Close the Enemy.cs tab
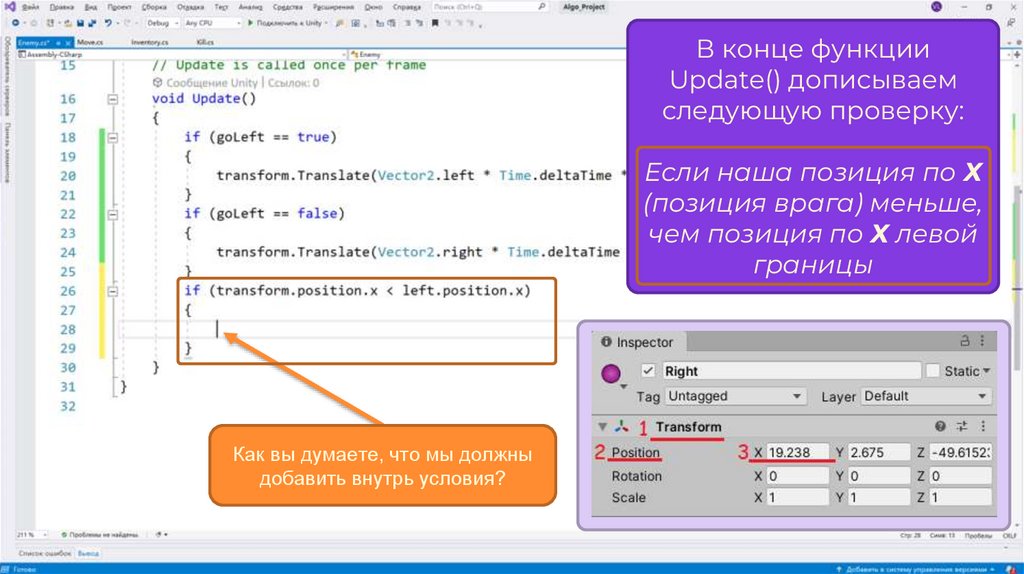 point(68,43)
